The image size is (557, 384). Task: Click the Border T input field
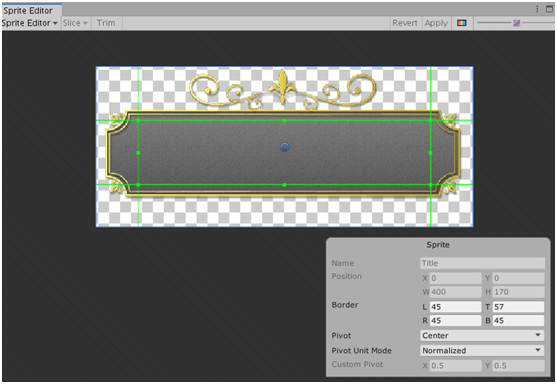point(518,307)
